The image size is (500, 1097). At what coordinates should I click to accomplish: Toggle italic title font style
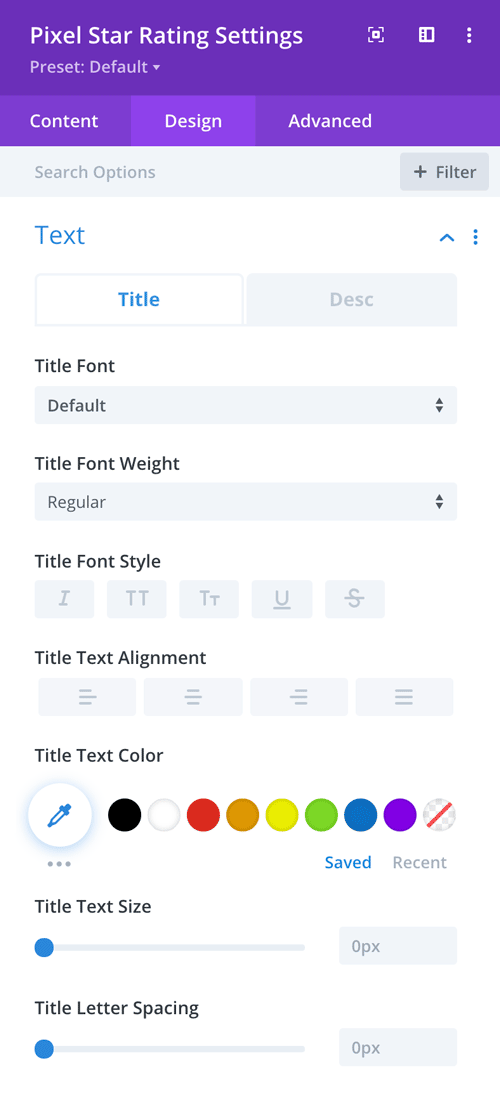coord(64,599)
